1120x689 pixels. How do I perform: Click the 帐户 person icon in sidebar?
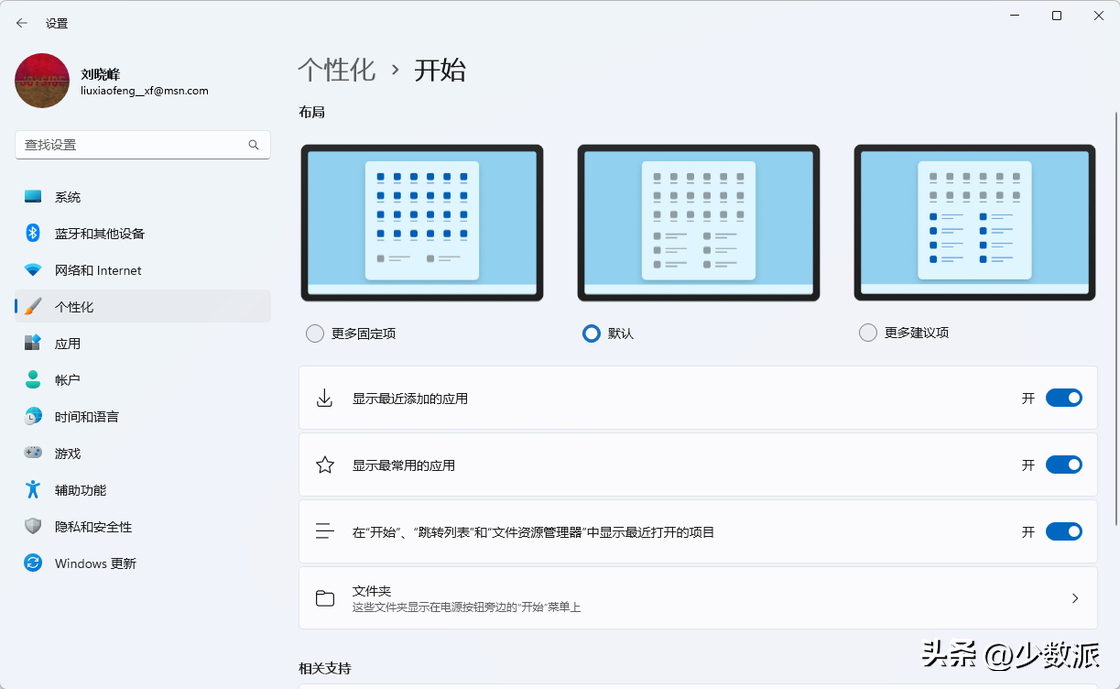[33, 380]
